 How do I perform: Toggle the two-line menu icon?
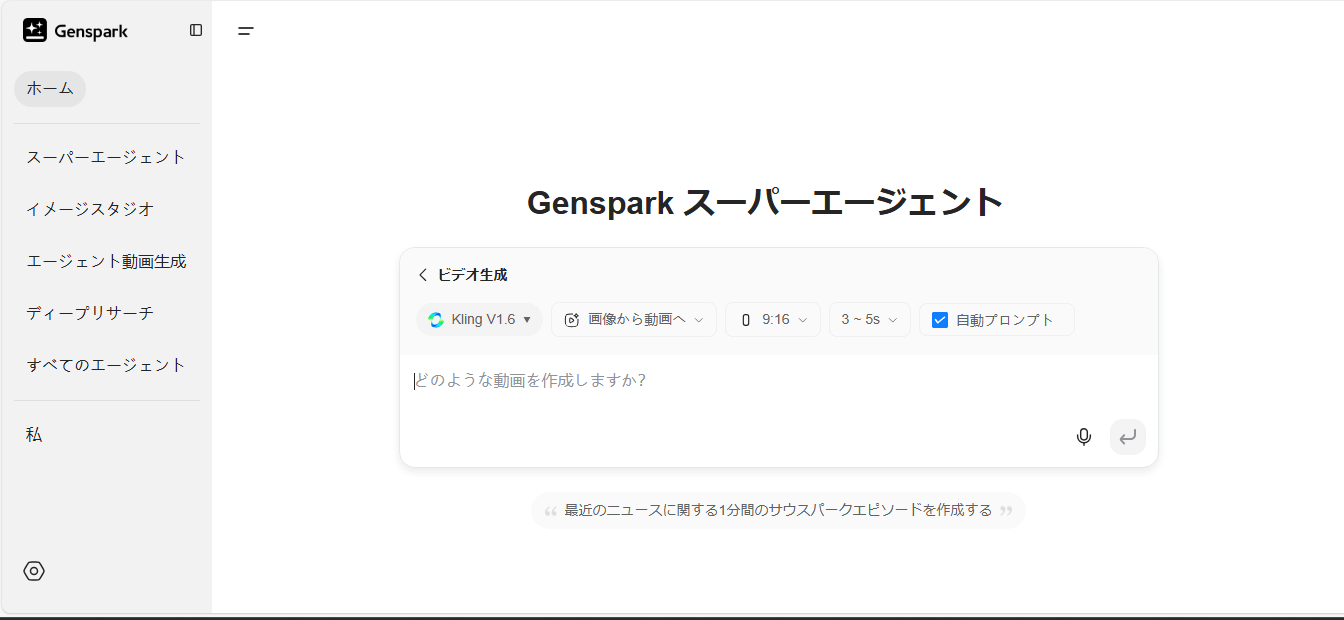[246, 31]
